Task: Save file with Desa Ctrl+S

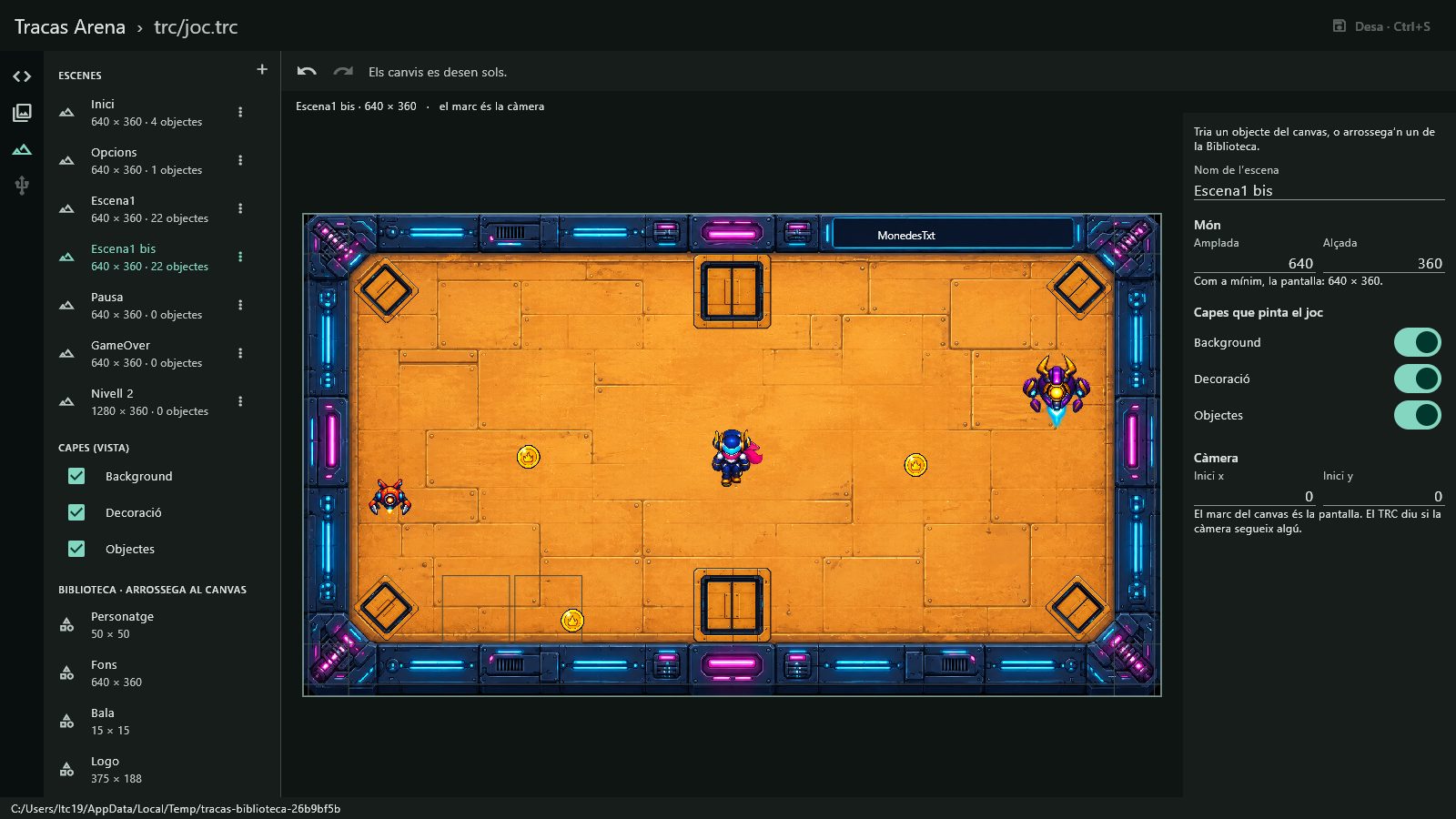Action: (x=1381, y=26)
